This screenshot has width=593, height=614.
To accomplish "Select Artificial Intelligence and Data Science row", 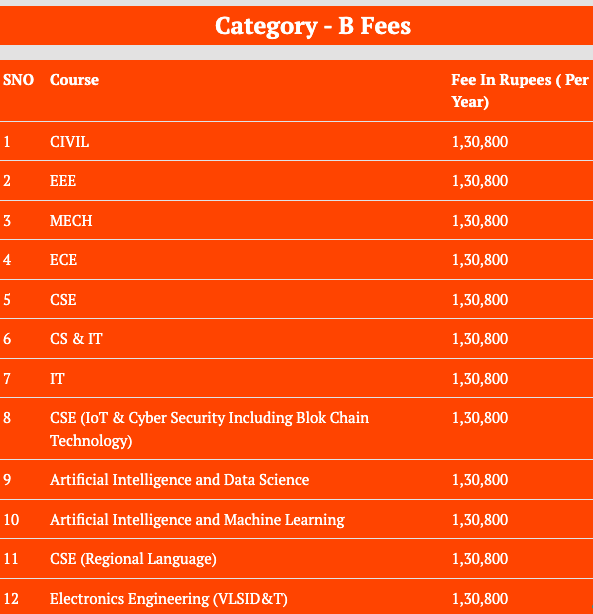I will tap(296, 480).
